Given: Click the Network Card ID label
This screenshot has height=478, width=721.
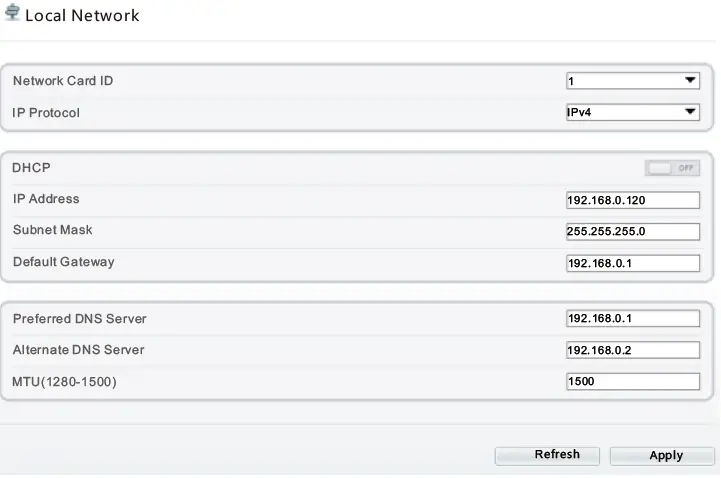Looking at the screenshot, I should (63, 81).
